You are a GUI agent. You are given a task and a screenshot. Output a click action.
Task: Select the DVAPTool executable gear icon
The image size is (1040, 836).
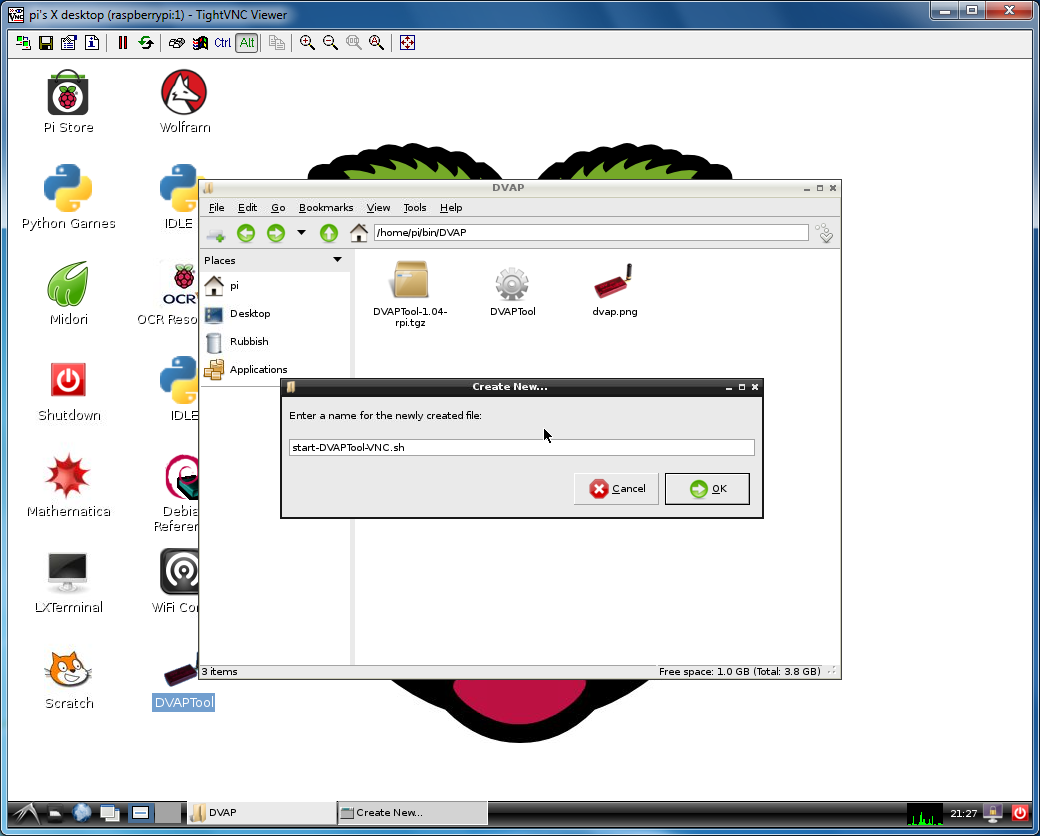point(512,291)
